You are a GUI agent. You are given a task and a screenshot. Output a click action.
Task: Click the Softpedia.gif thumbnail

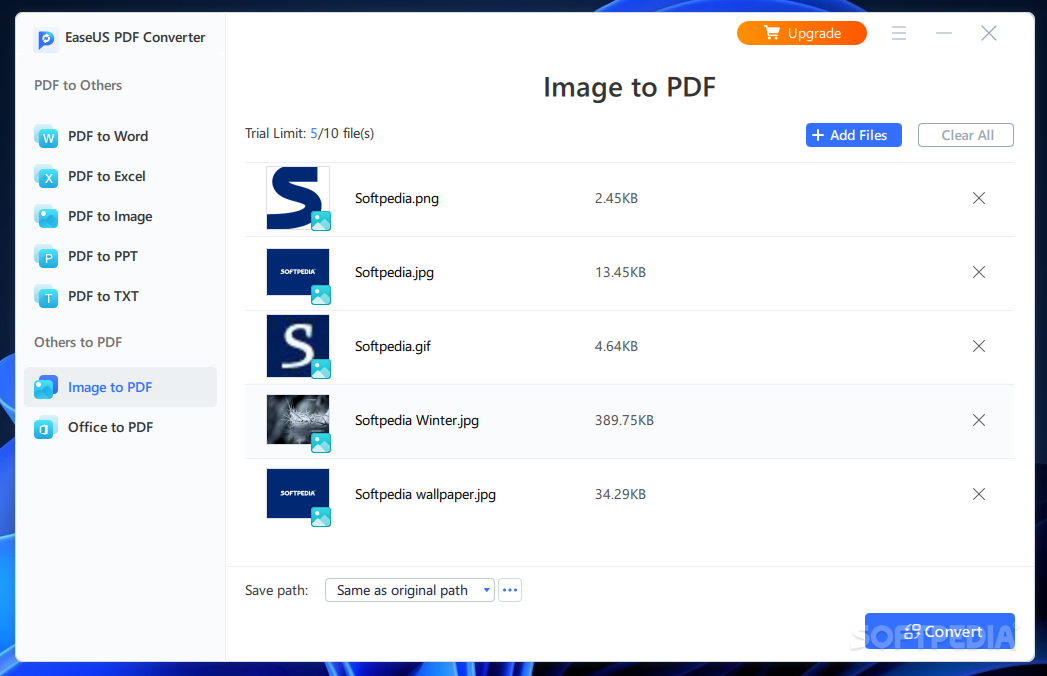298,347
